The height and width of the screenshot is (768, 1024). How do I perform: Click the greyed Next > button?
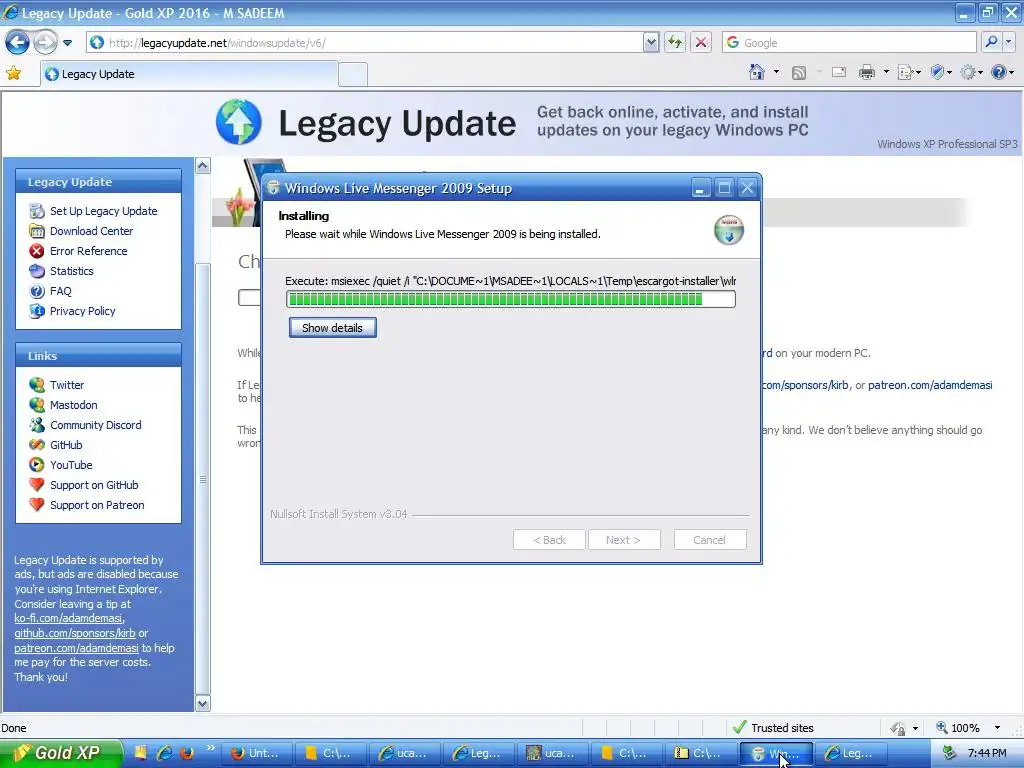pos(624,540)
